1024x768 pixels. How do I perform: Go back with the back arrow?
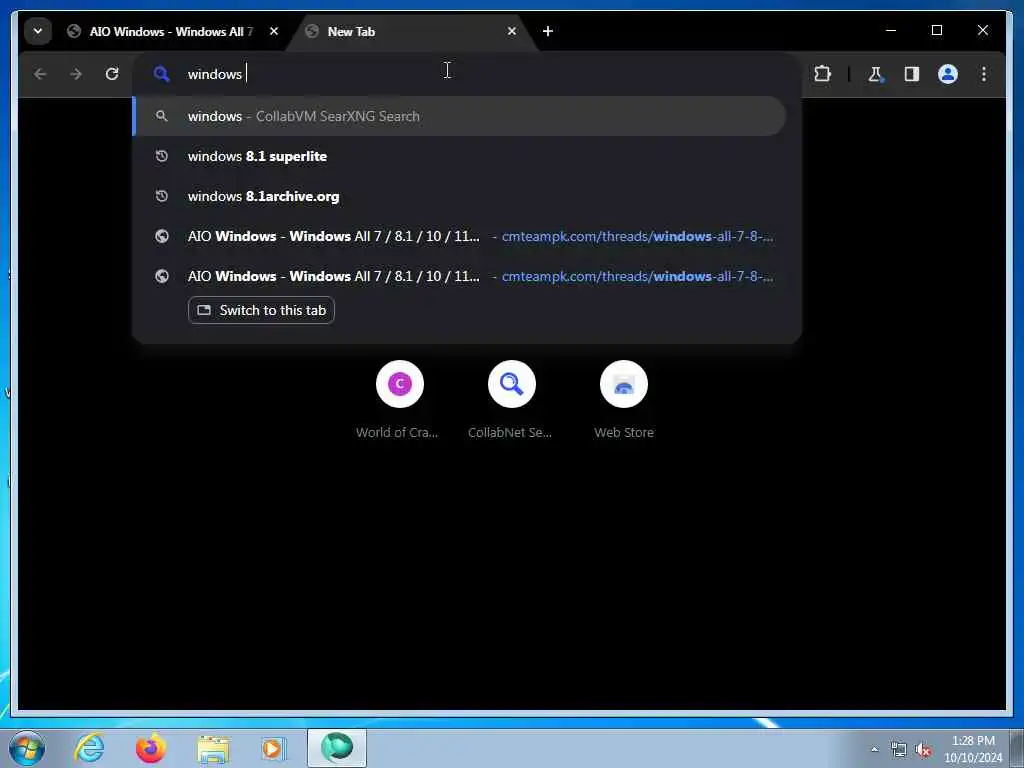40,74
